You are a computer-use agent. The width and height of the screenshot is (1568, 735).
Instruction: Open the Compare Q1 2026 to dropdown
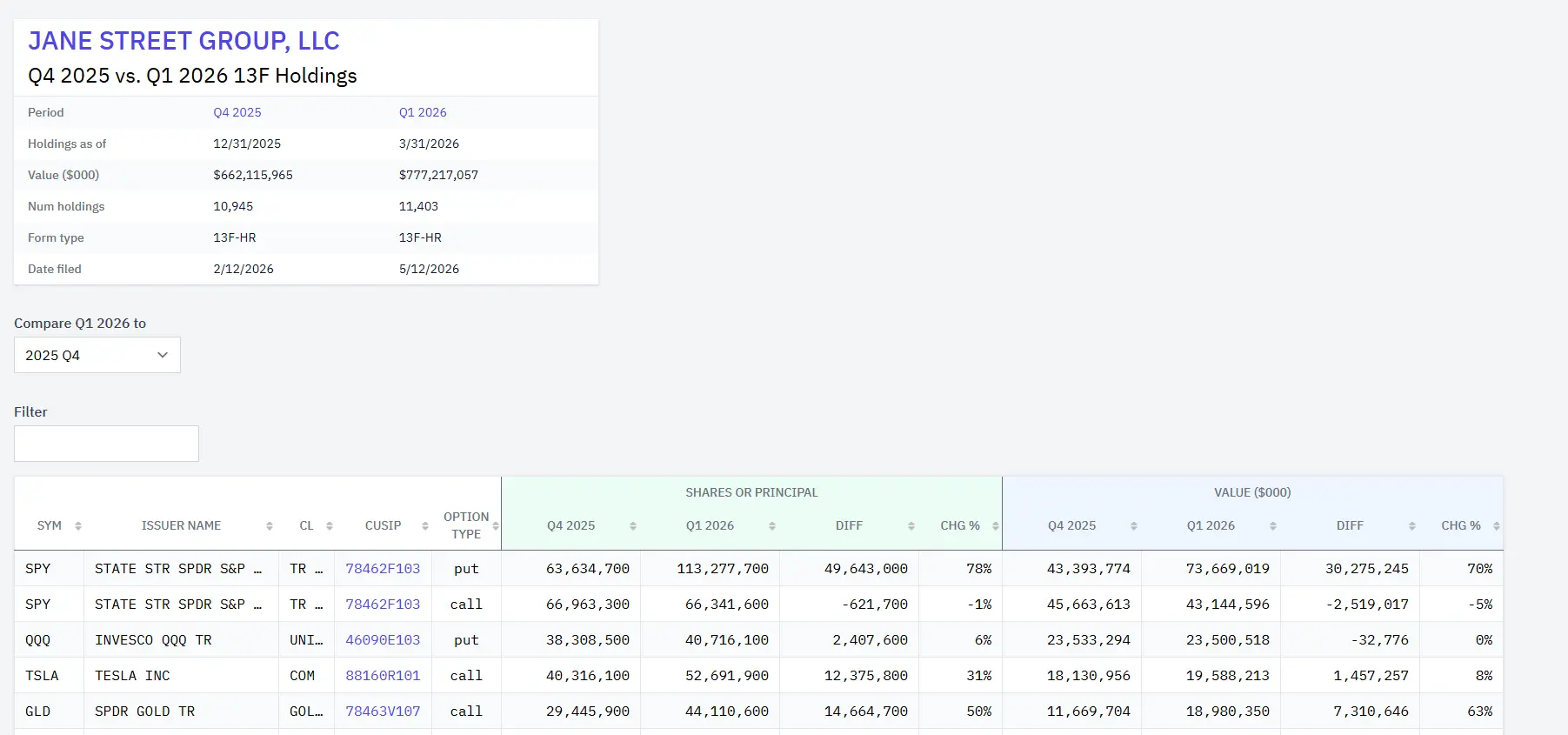tap(97, 355)
